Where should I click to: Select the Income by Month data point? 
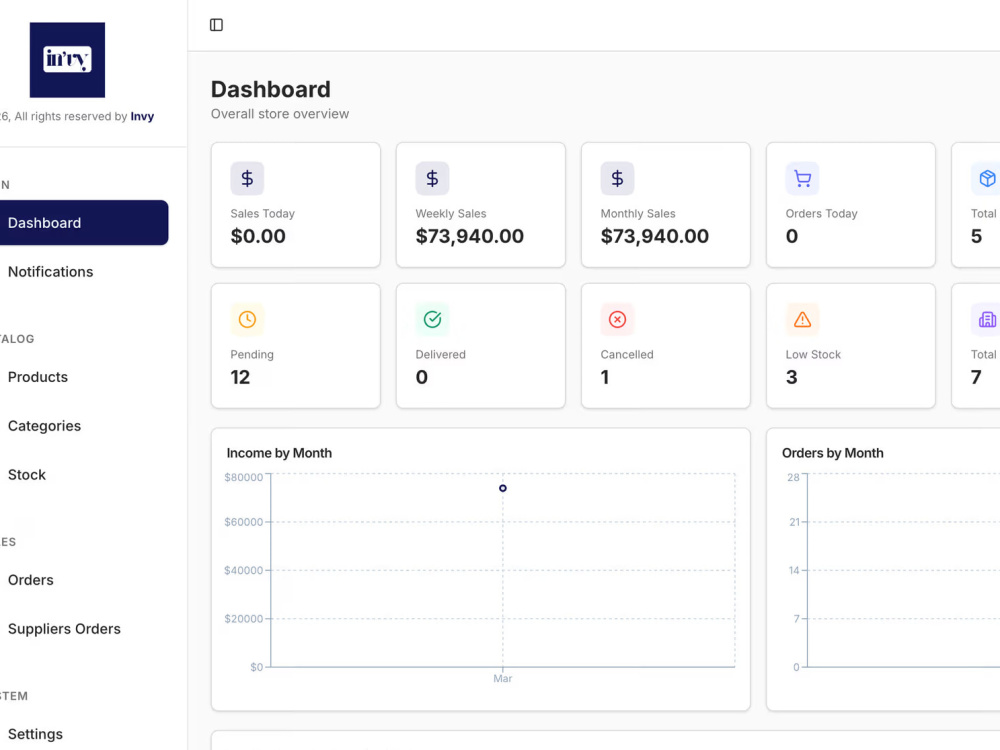503,488
